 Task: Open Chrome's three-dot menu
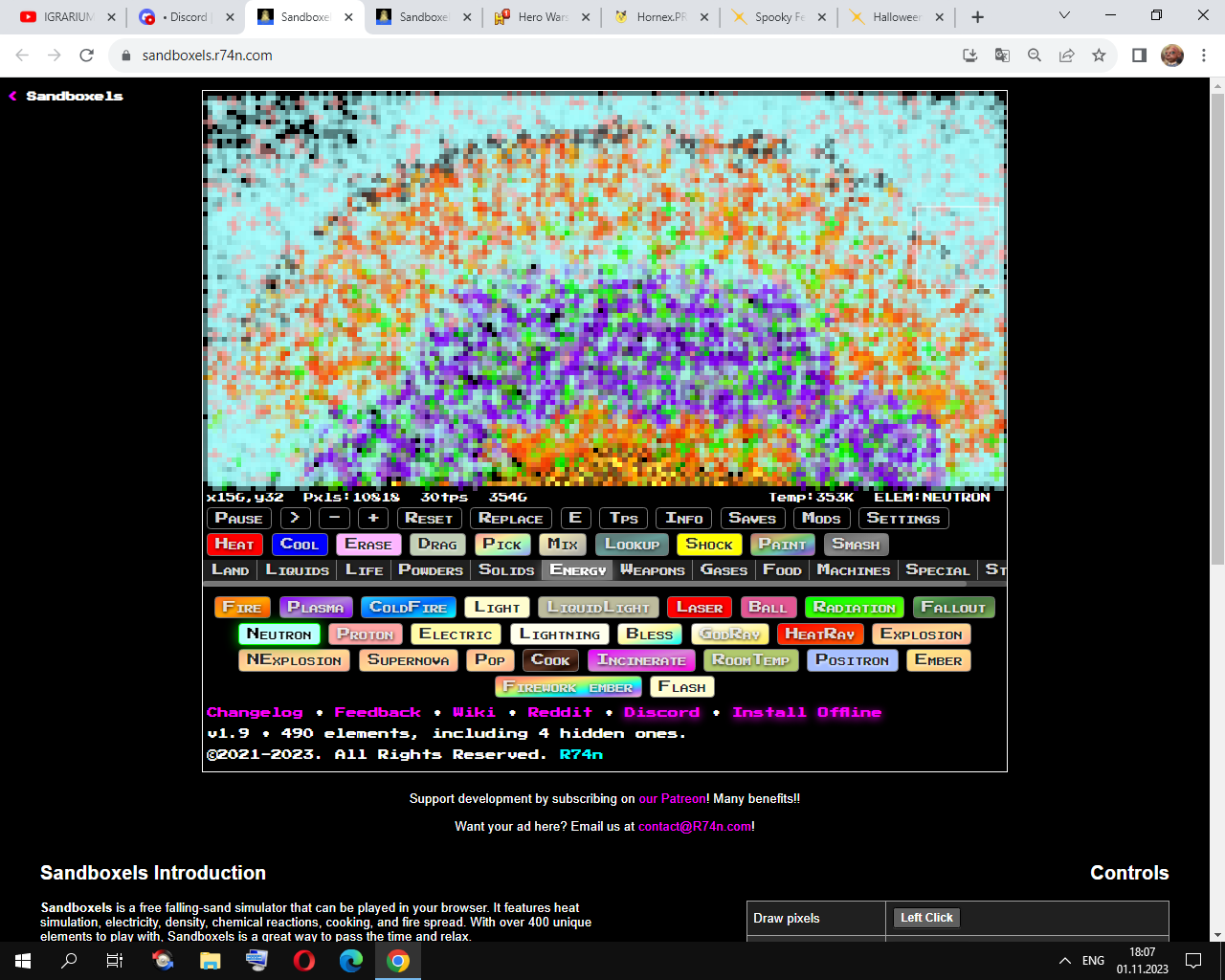pyautogui.click(x=1204, y=56)
